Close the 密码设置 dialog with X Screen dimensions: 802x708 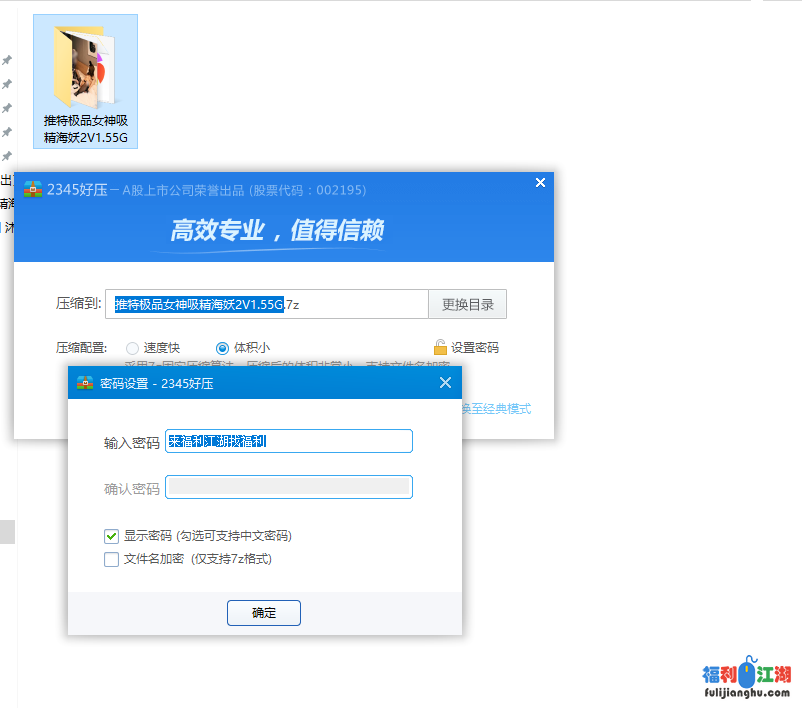[446, 383]
